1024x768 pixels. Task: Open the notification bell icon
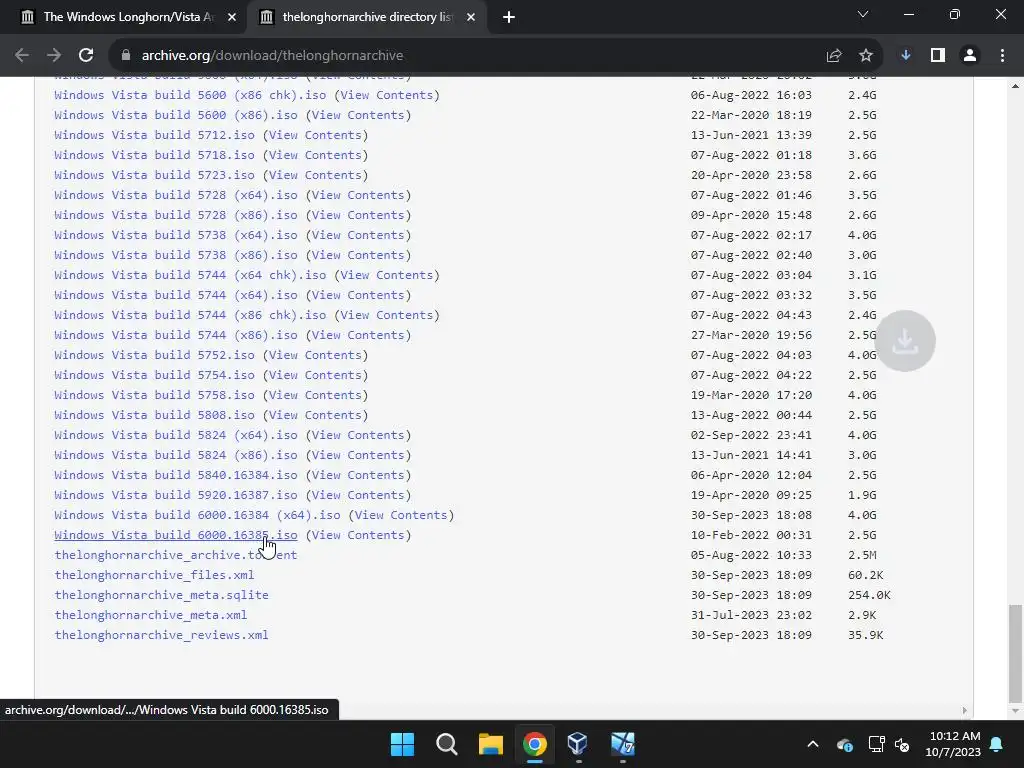click(997, 744)
